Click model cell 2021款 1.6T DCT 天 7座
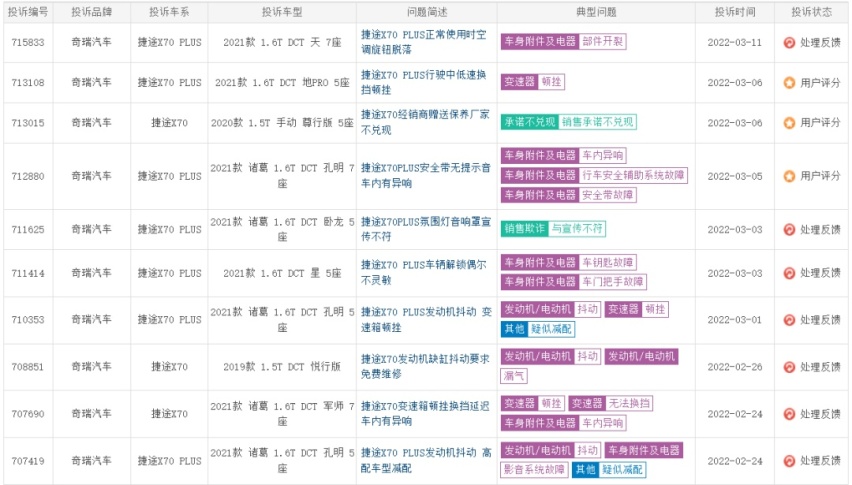Screen dimensions: 852x485 point(282,42)
